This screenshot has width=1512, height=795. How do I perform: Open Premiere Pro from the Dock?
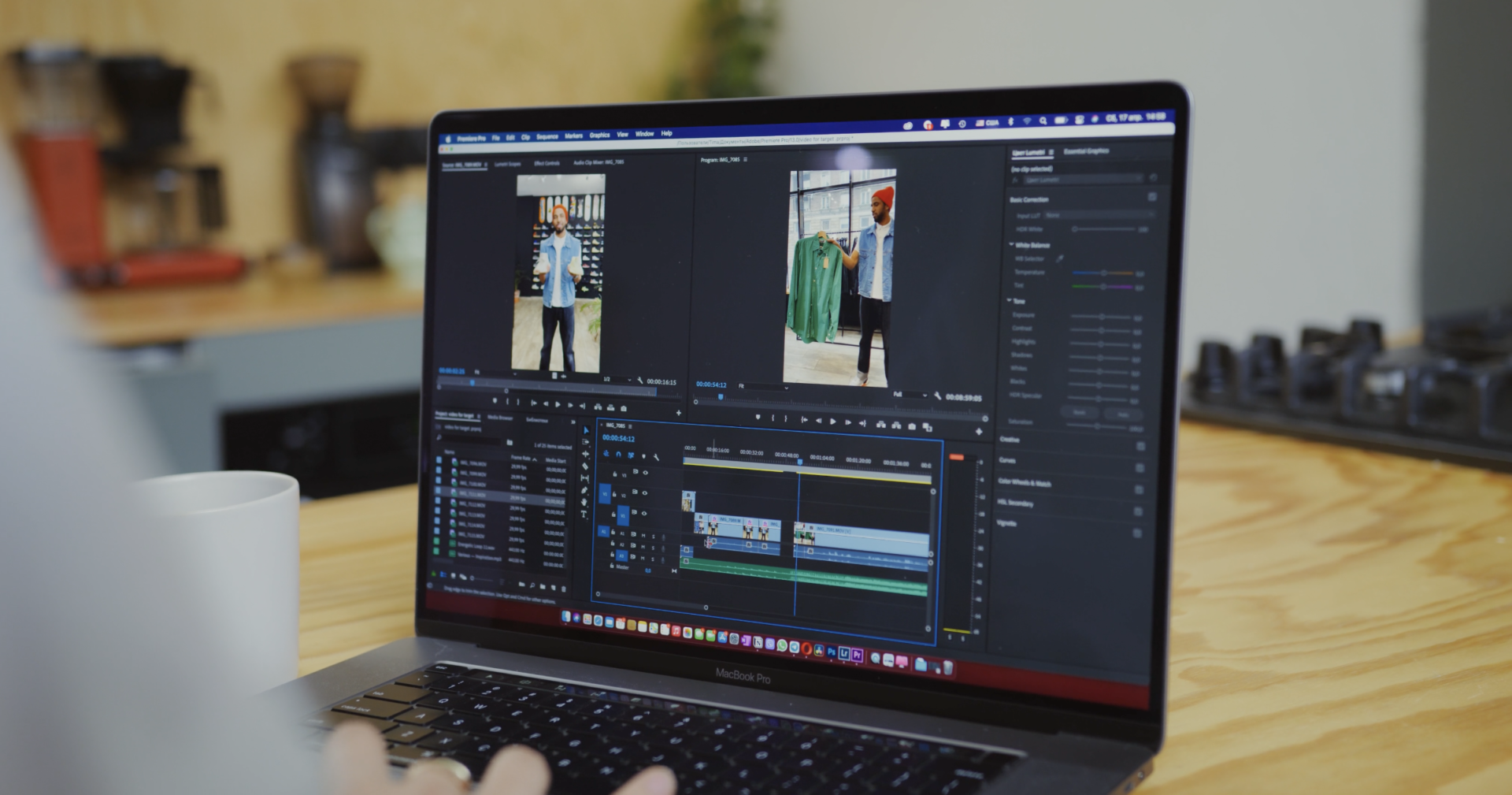pos(857,655)
